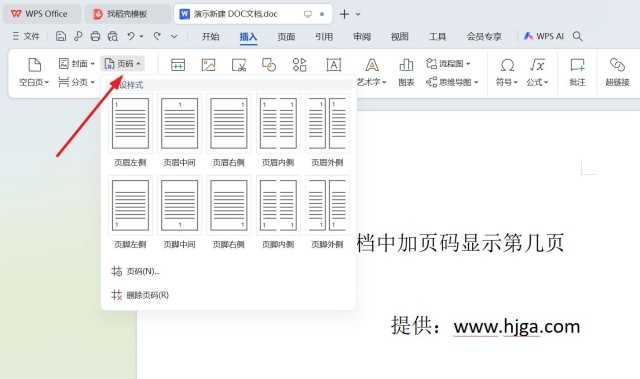This screenshot has height=379, width=640.
Task: Click the 艺术字 WordArt icon
Action: click(371, 64)
